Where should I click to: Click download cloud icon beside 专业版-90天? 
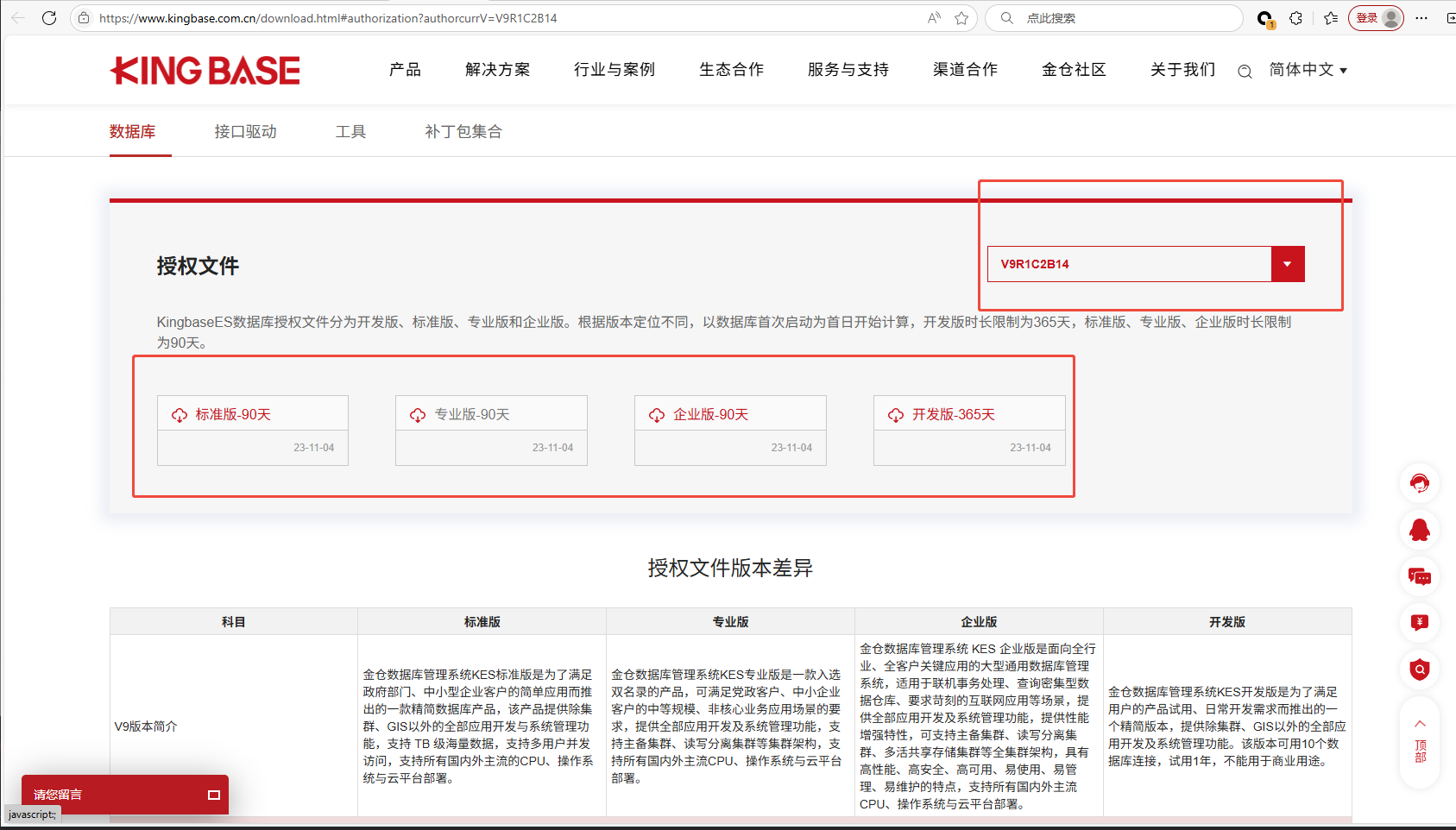418,415
